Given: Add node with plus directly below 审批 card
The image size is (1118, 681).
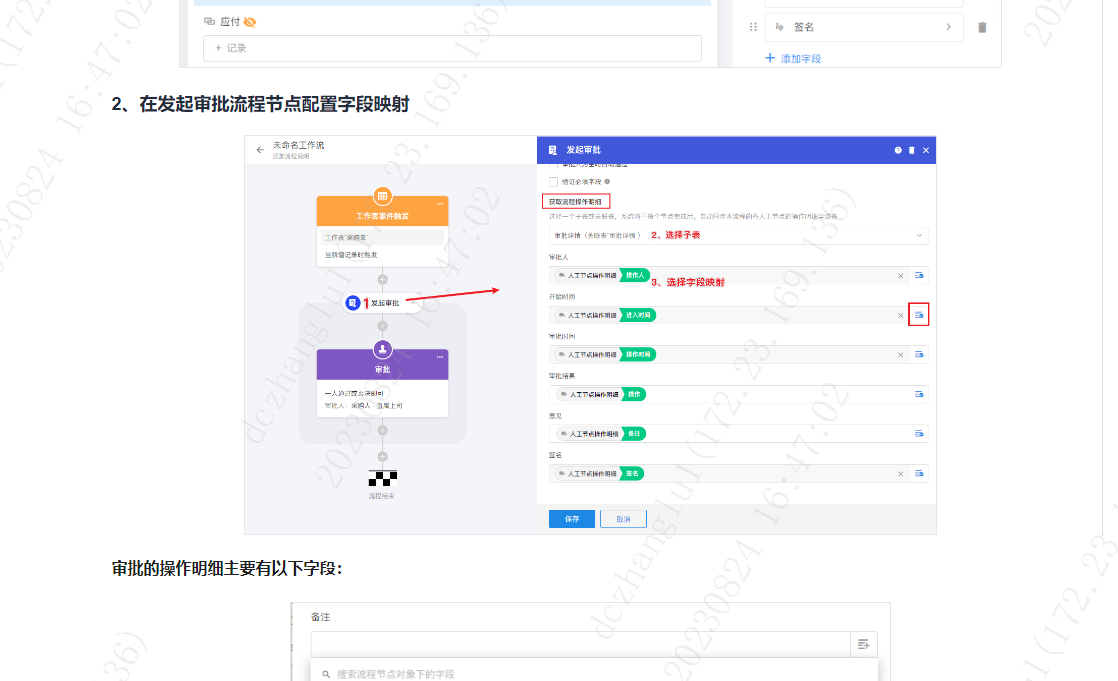Looking at the screenshot, I should (x=382, y=431).
